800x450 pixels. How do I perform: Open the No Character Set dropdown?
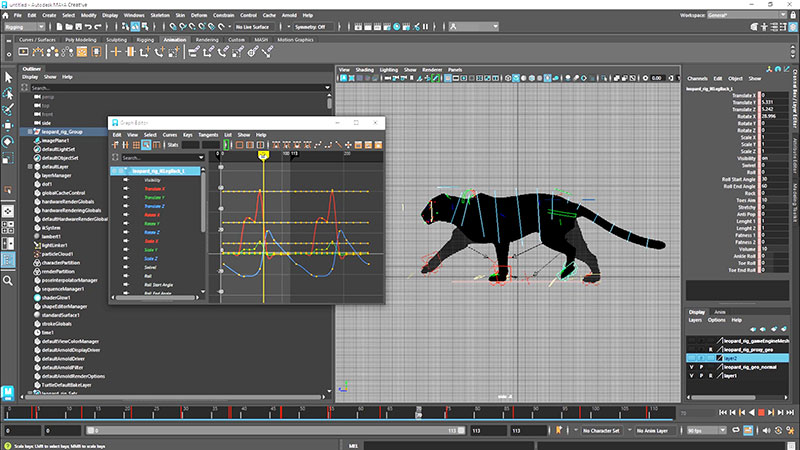[x=604, y=431]
